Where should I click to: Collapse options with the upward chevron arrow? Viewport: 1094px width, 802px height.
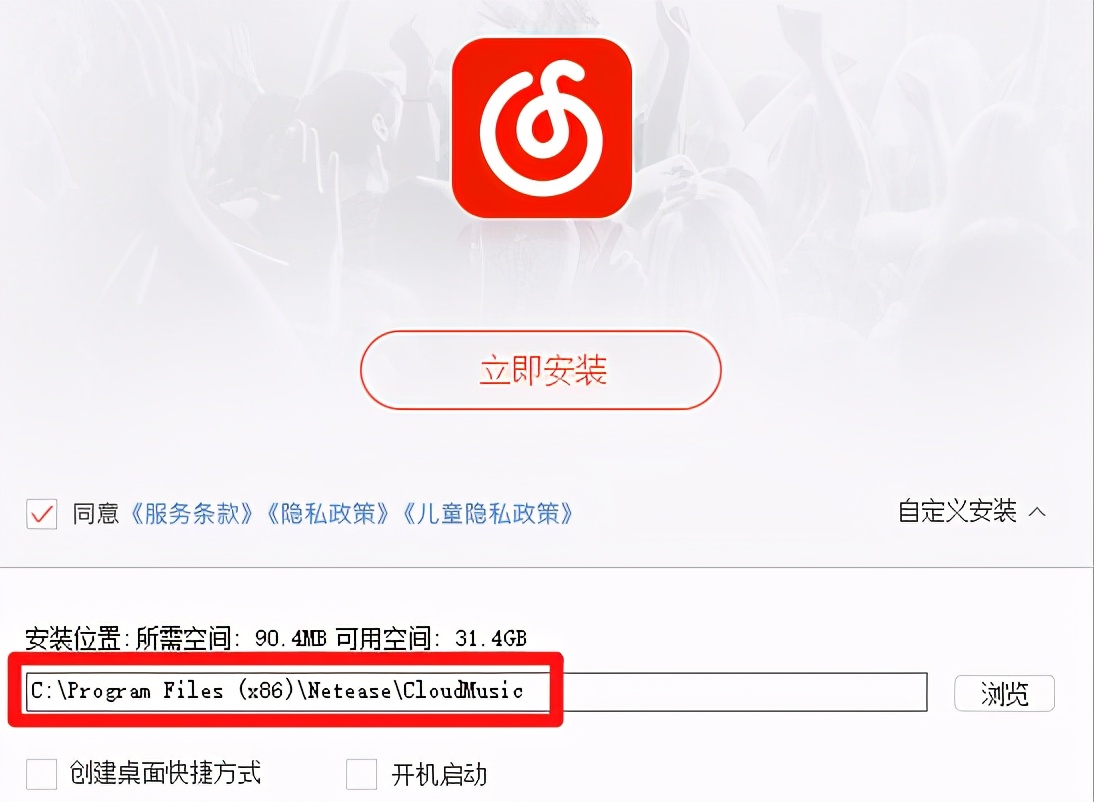click(x=1037, y=512)
